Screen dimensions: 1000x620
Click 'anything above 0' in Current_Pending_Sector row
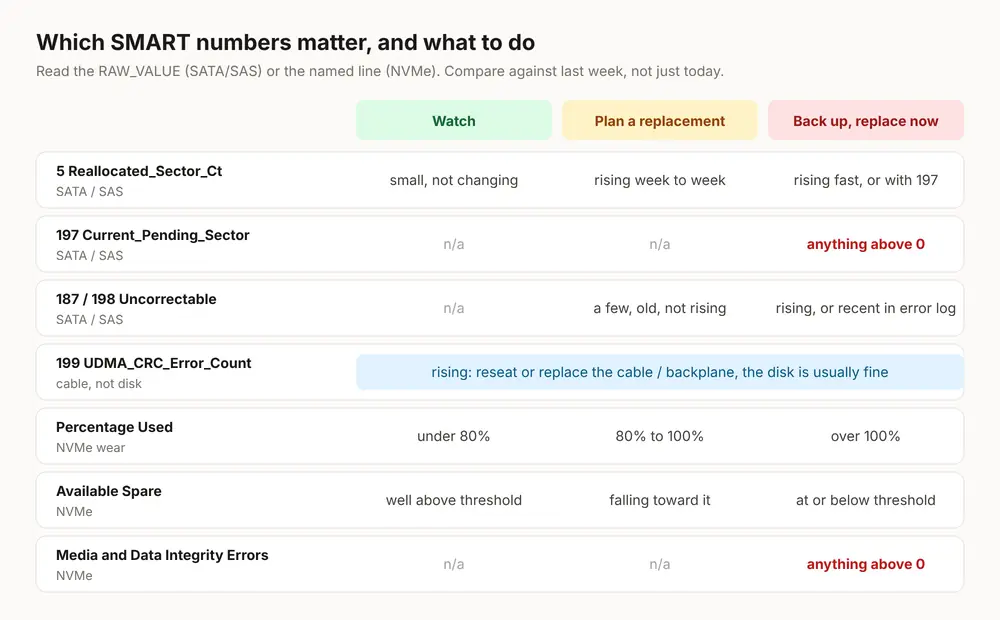coord(865,244)
